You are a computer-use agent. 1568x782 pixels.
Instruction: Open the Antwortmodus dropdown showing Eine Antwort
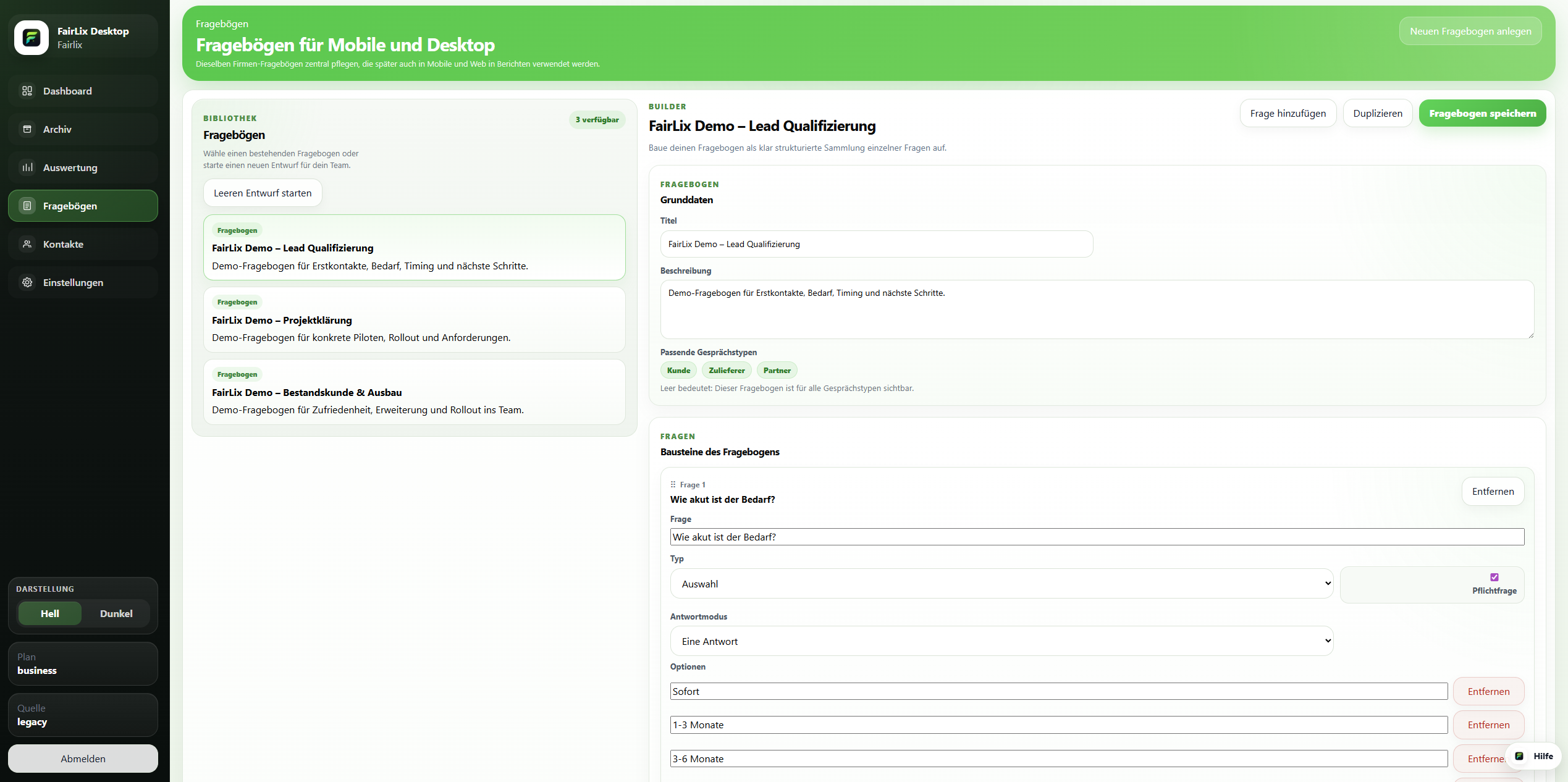1001,641
